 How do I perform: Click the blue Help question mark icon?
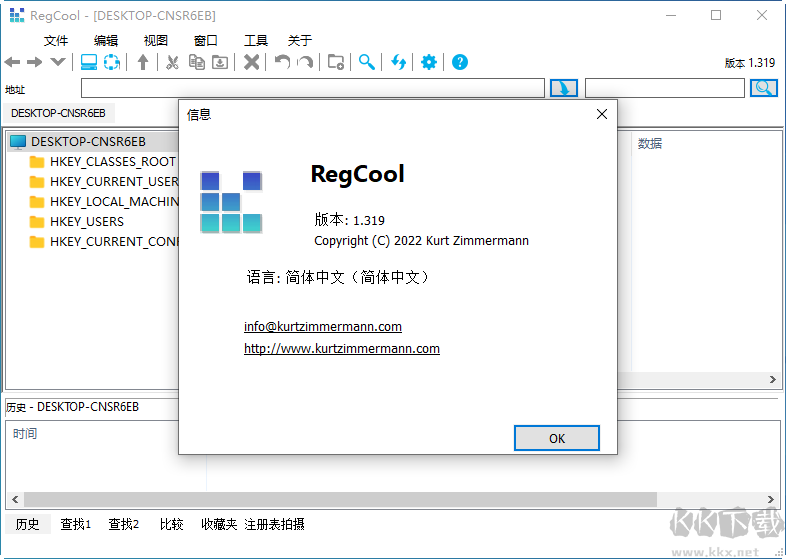[x=460, y=62]
